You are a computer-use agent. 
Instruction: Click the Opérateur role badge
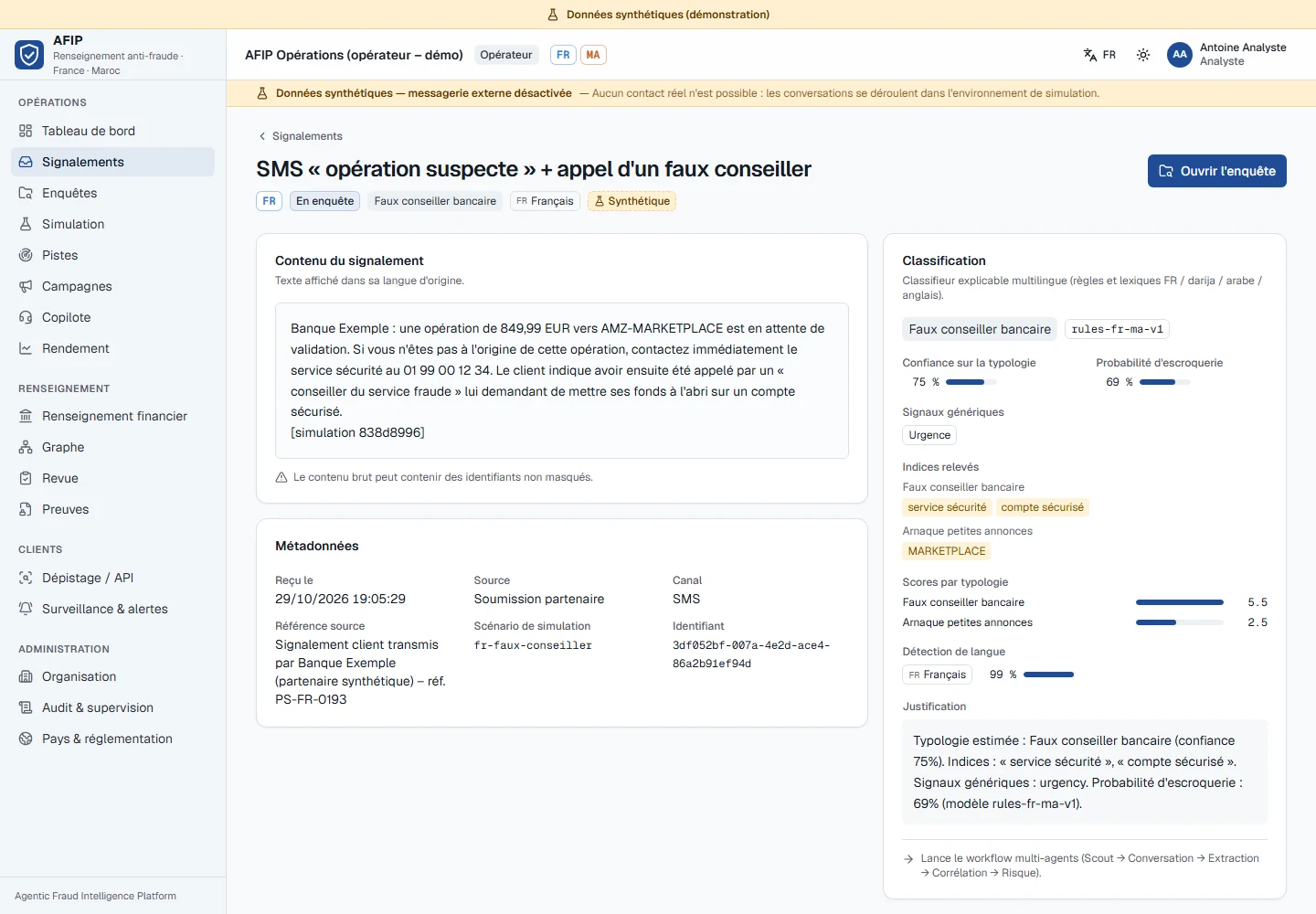(506, 55)
